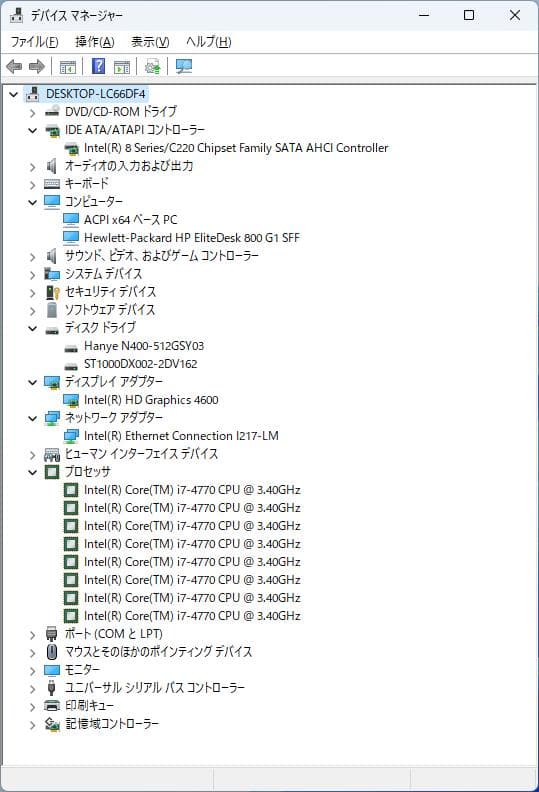Click the monitor icon beside コンピューター

point(52,202)
